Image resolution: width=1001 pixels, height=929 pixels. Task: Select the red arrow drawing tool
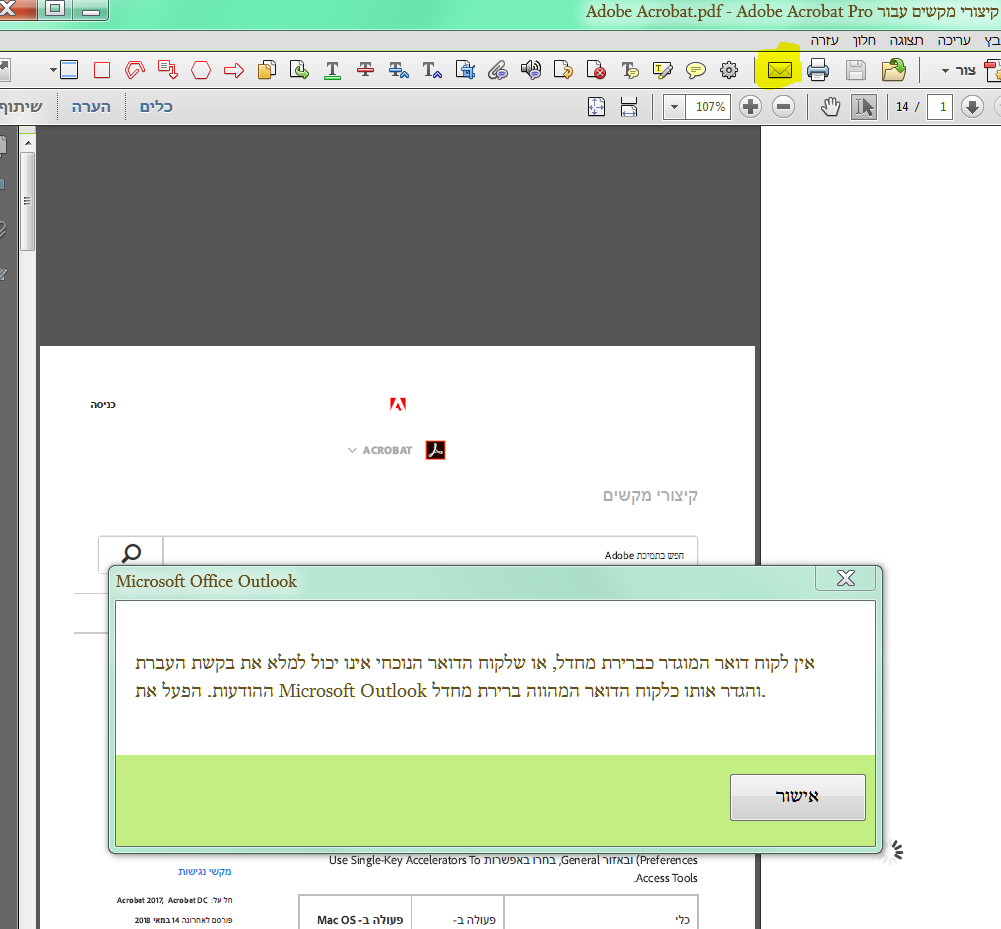click(234, 70)
